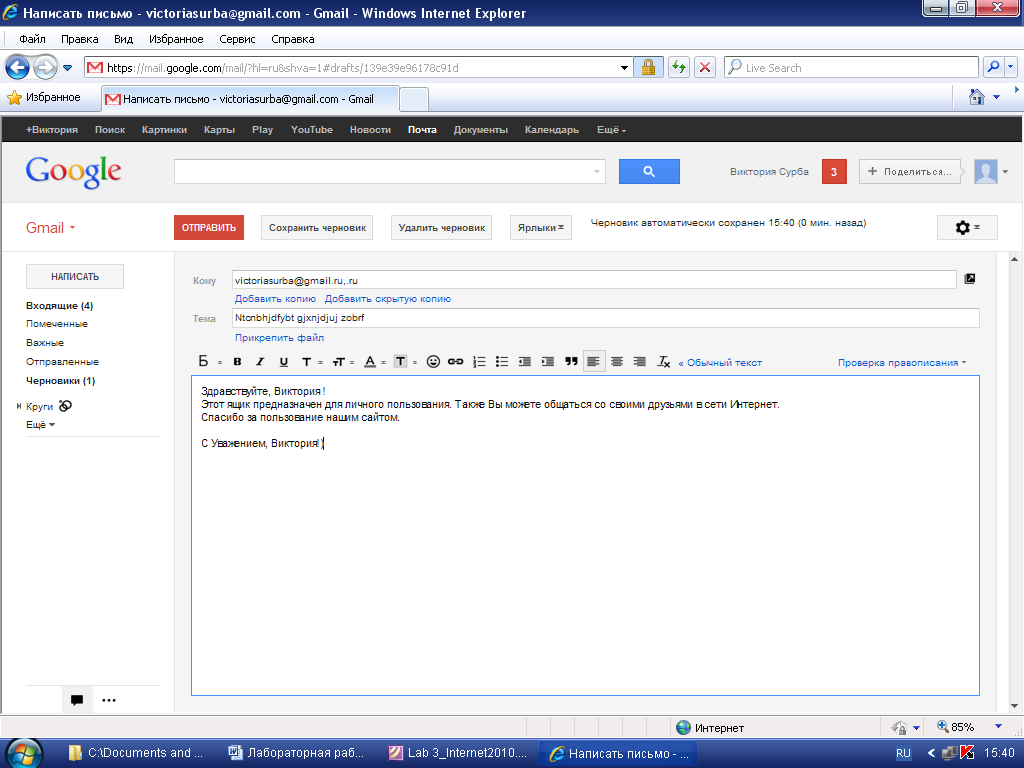Open chat bubble icon in sidebar
Screen dimensions: 1024x768
coord(76,700)
